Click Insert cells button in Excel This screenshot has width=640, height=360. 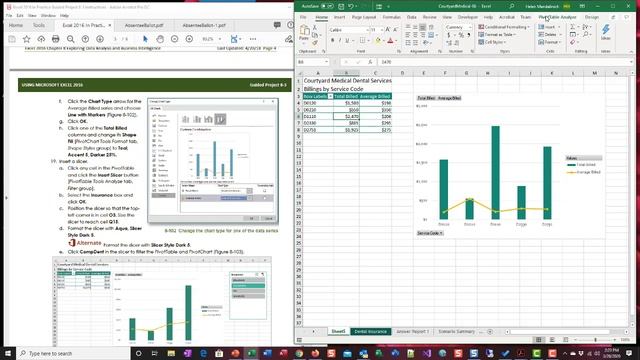pyautogui.click(x=549, y=27)
